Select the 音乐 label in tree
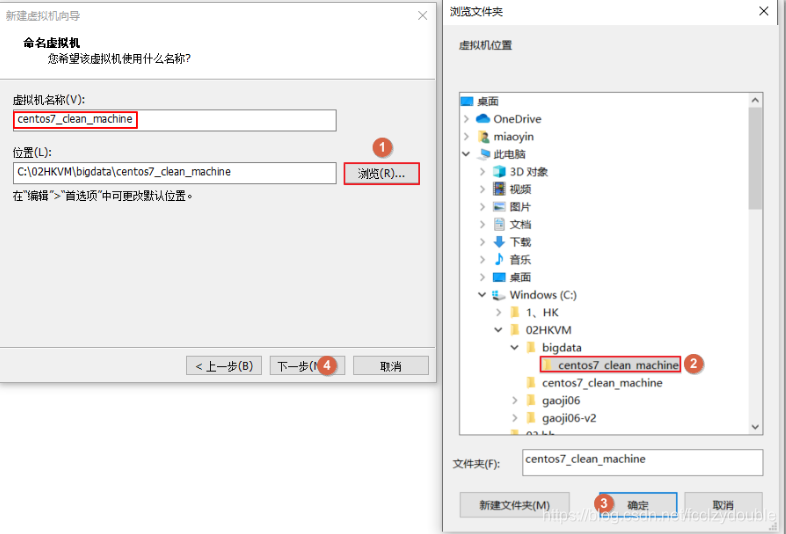The image size is (786, 534). (x=520, y=259)
